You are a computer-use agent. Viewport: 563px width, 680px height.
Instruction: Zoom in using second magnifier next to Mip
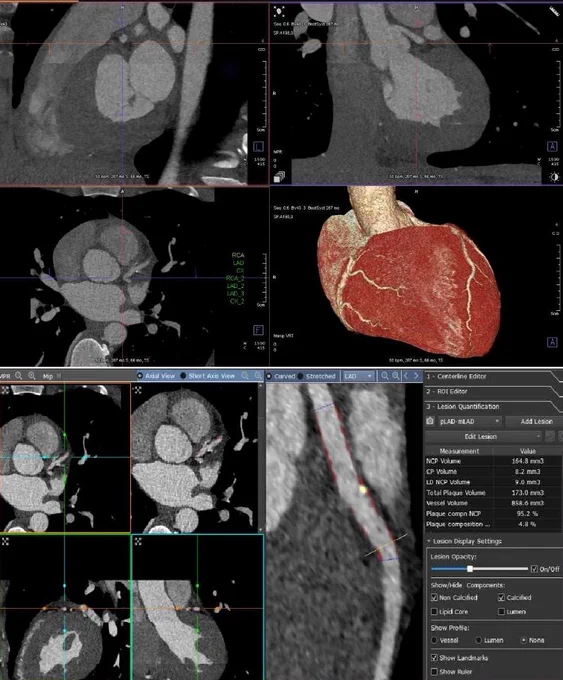coord(32,376)
